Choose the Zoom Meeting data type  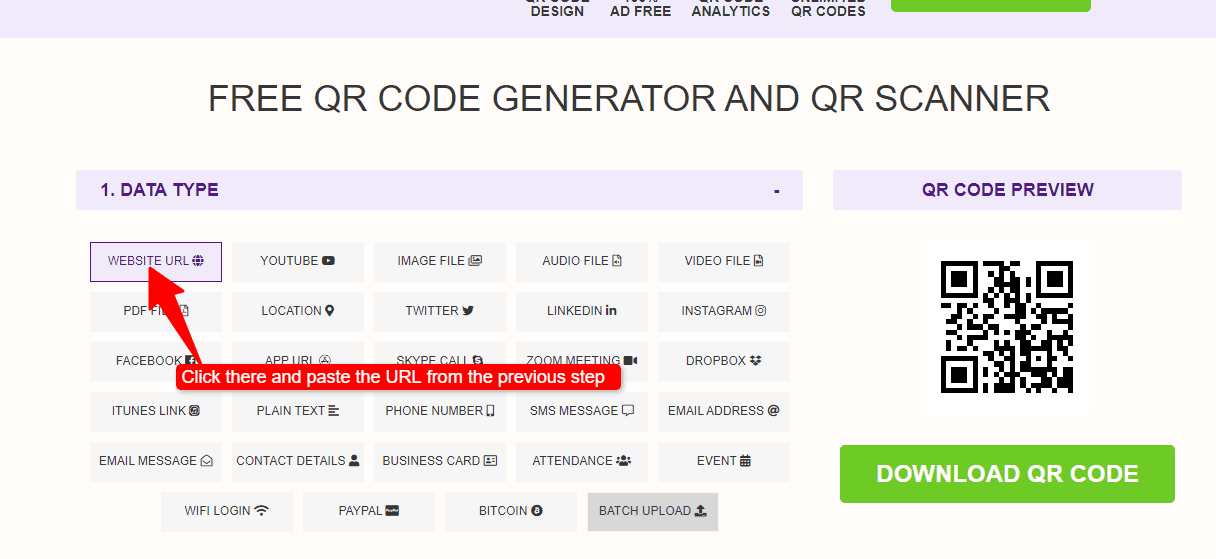(582, 361)
